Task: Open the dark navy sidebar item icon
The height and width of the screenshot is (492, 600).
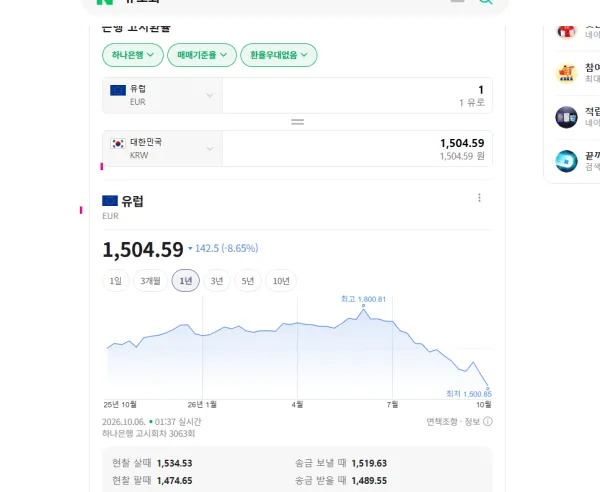Action: [566, 117]
